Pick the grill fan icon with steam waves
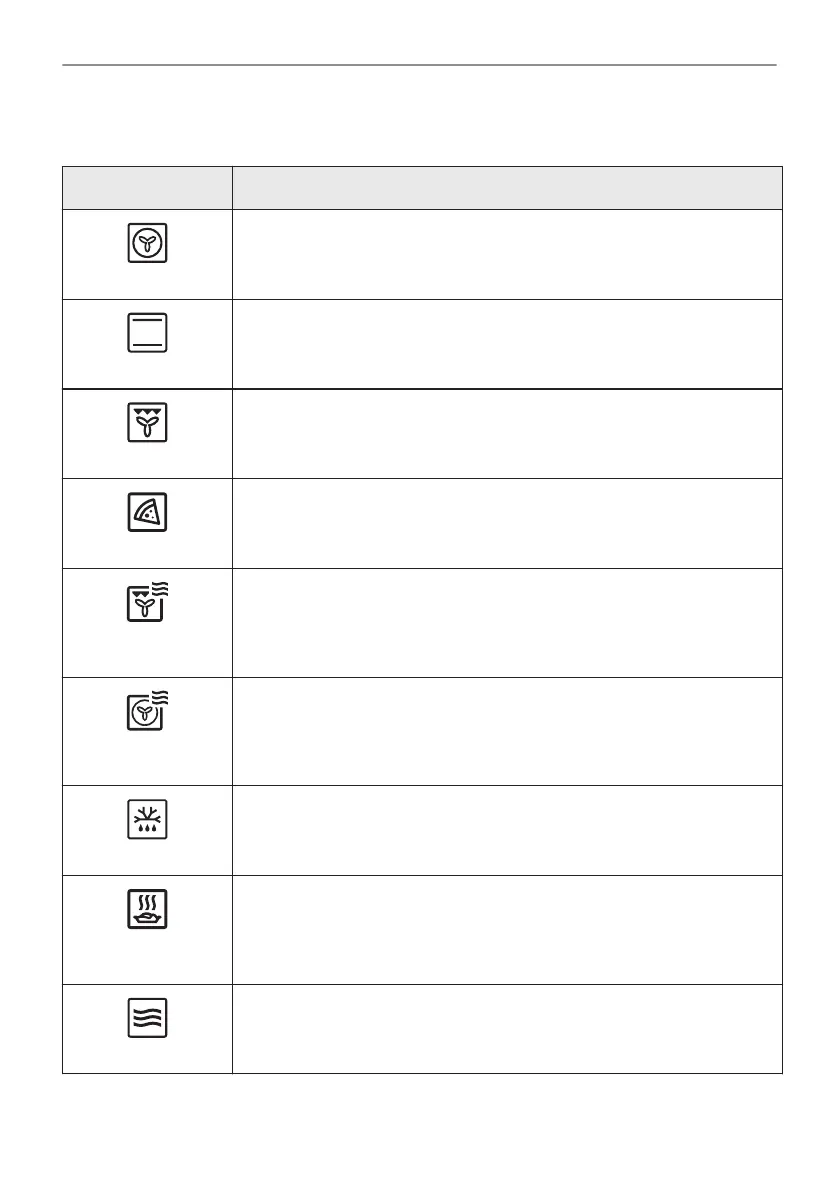The image size is (839, 1191). 149,603
